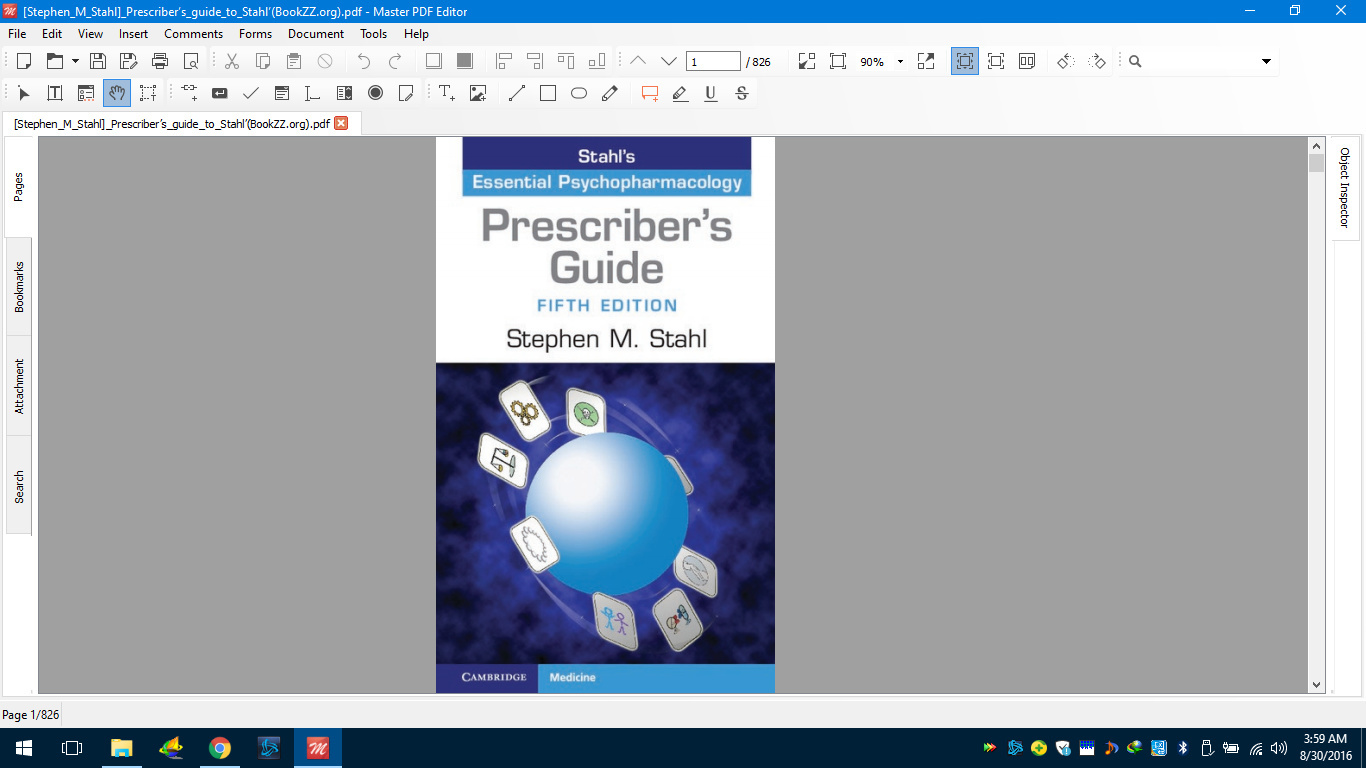This screenshot has height=768, width=1366.
Task: Open Chrome from the taskbar
Action: (x=219, y=748)
